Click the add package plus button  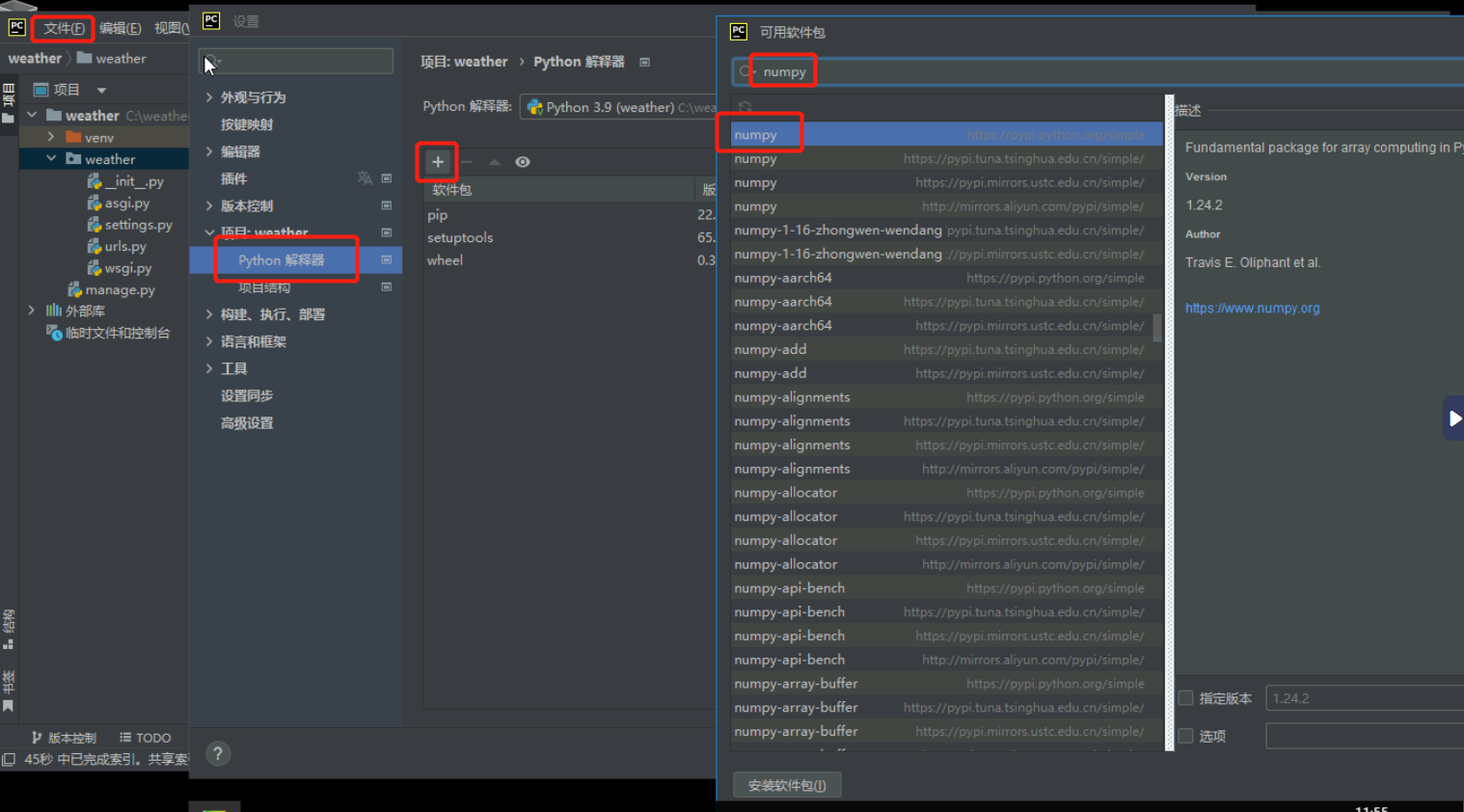(x=438, y=162)
